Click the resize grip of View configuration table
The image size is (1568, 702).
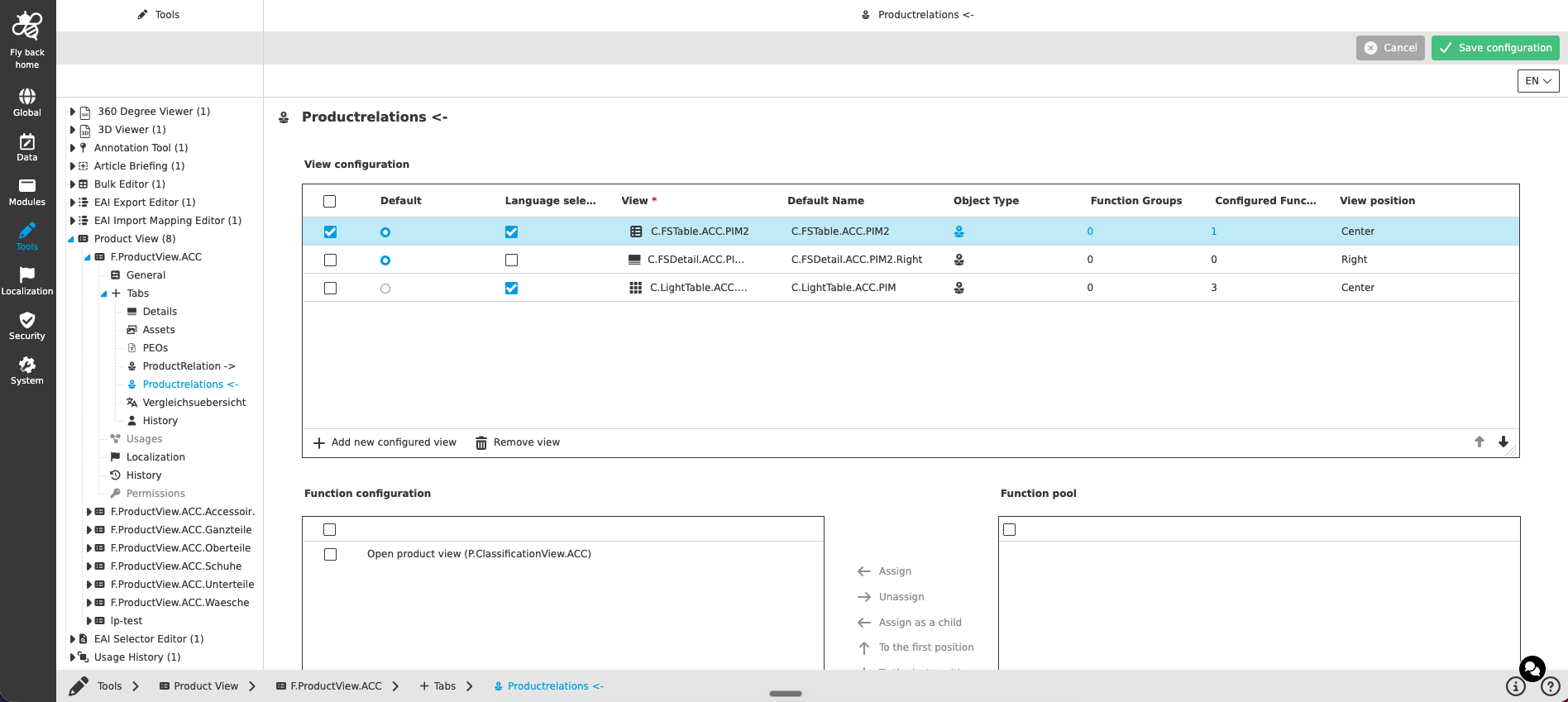point(1511,451)
